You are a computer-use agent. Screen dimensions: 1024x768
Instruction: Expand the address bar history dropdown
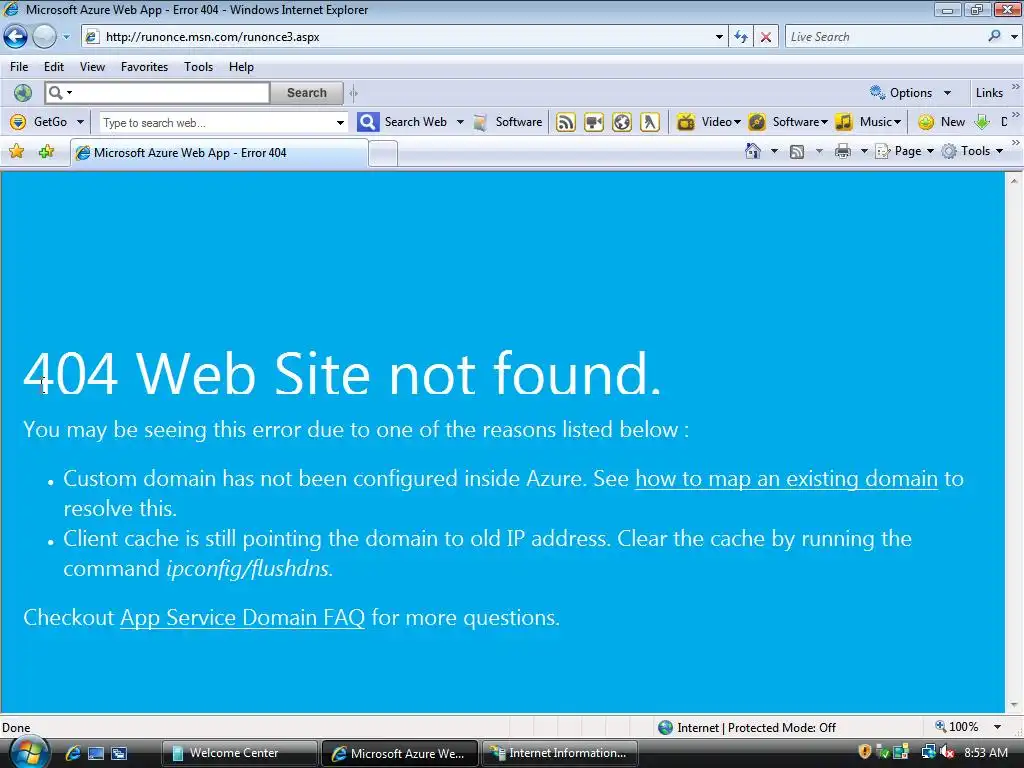click(x=719, y=37)
